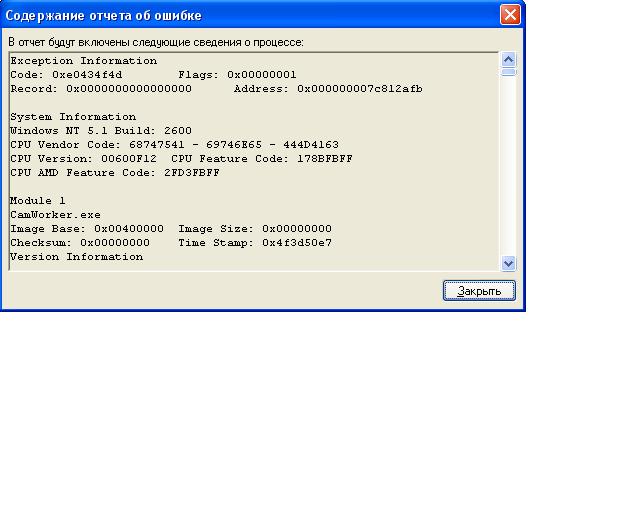Click the scrollbar up arrow
640x512 pixels.
tap(508, 60)
